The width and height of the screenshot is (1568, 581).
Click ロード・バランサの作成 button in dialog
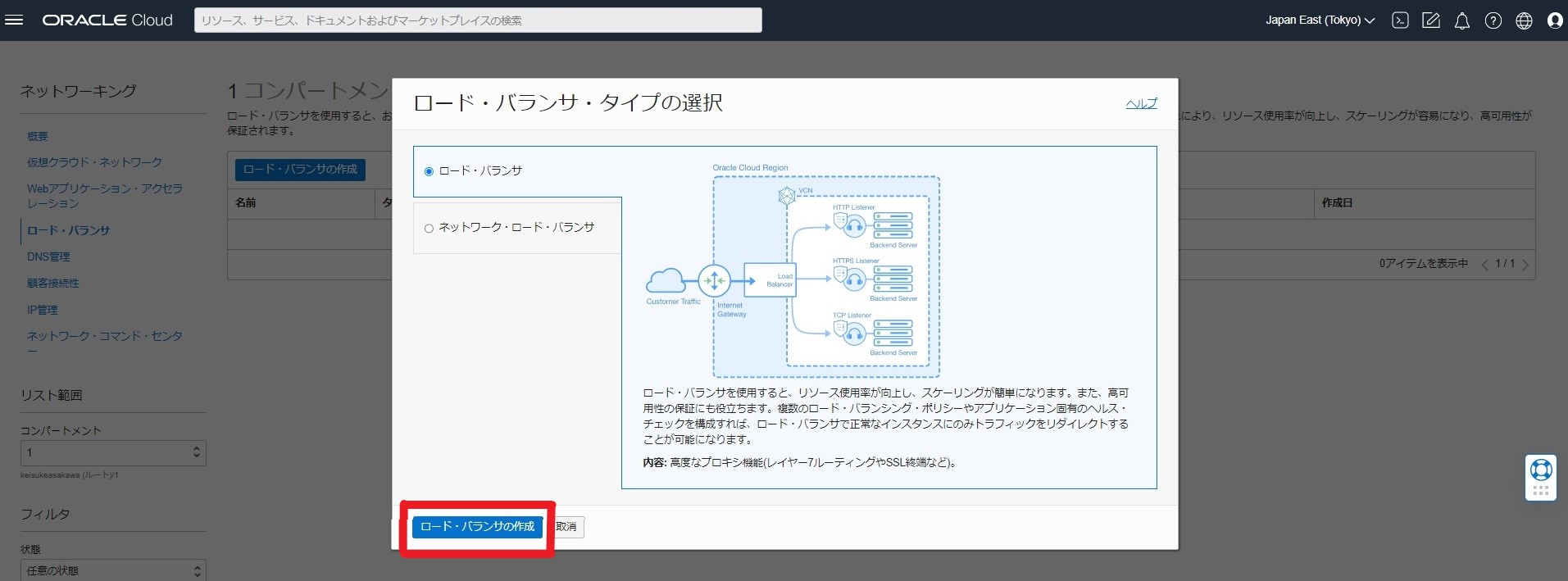[x=477, y=527]
